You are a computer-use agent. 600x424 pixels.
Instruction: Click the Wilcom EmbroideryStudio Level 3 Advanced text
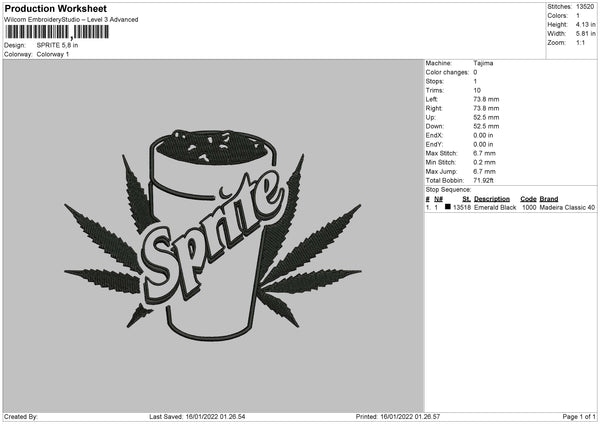[x=71, y=20]
